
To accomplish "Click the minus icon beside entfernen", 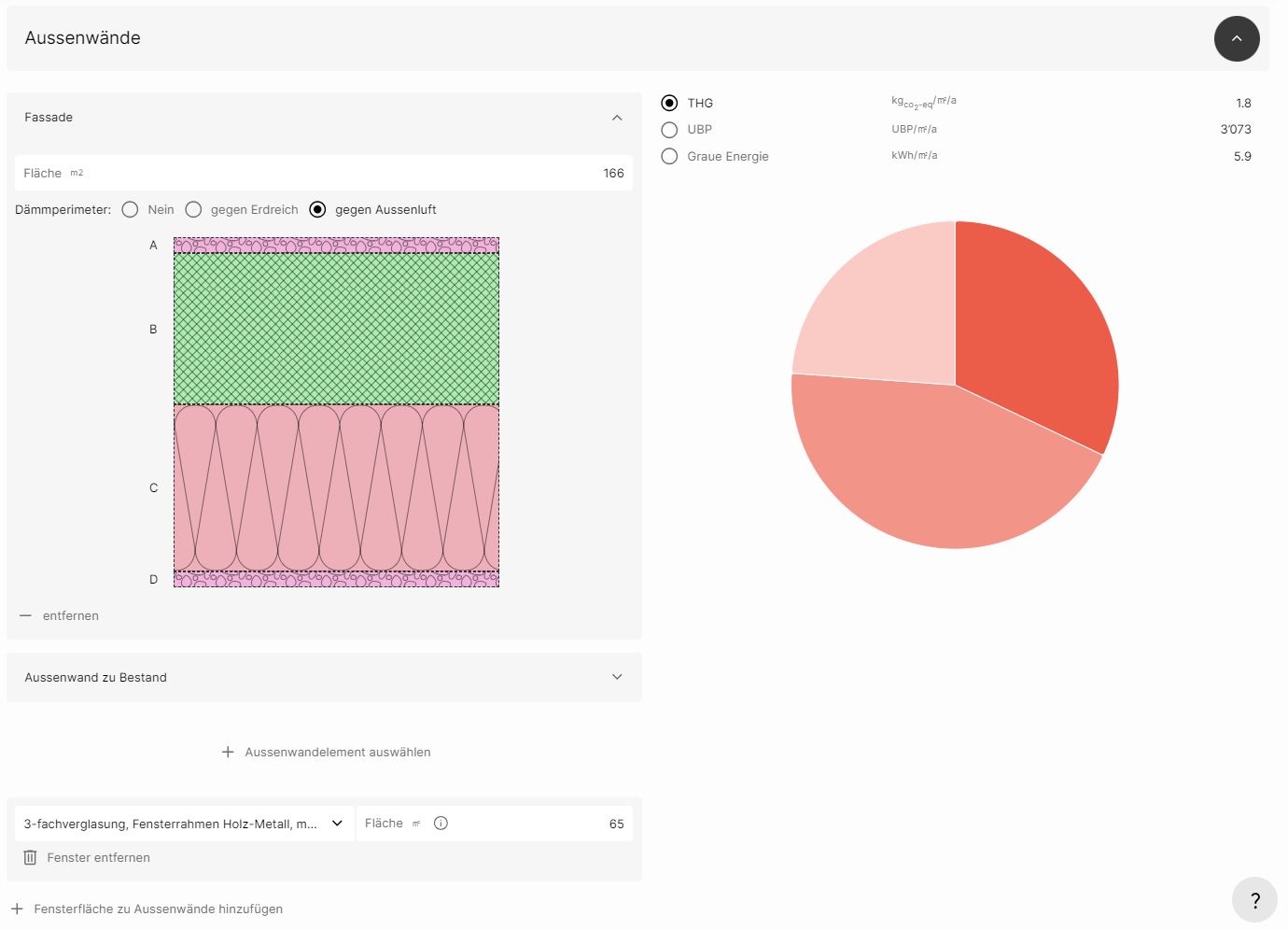I will (25, 615).
